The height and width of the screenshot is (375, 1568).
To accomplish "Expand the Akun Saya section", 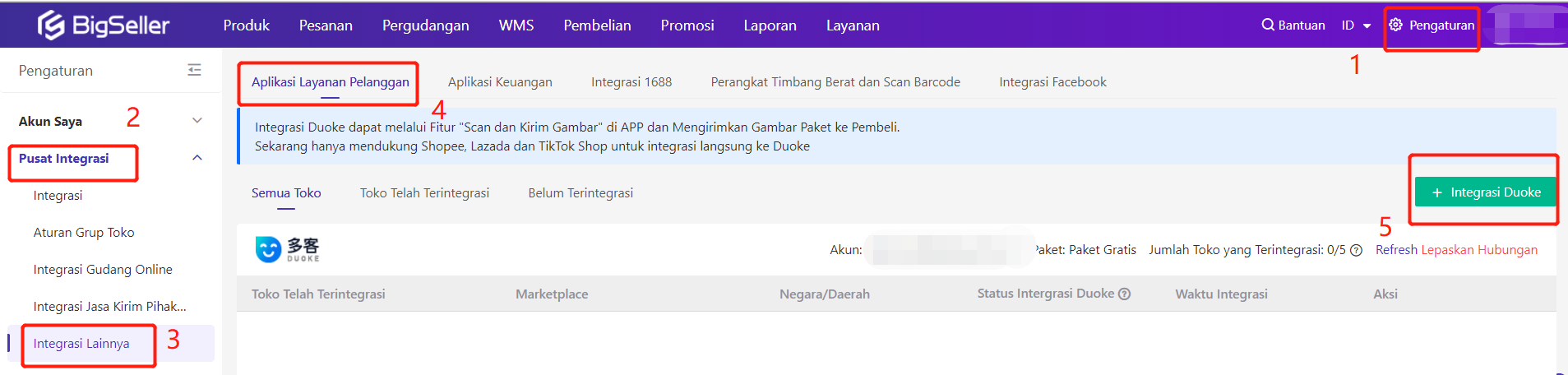I will point(197,121).
